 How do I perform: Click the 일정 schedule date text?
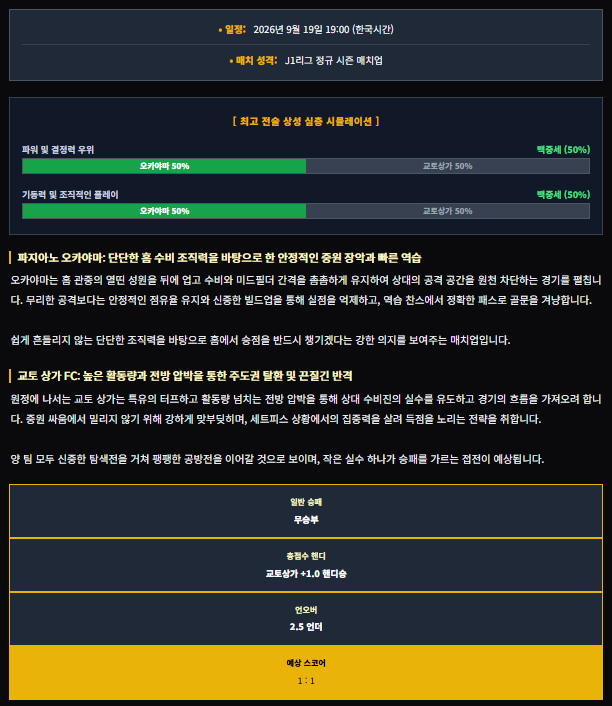323,30
